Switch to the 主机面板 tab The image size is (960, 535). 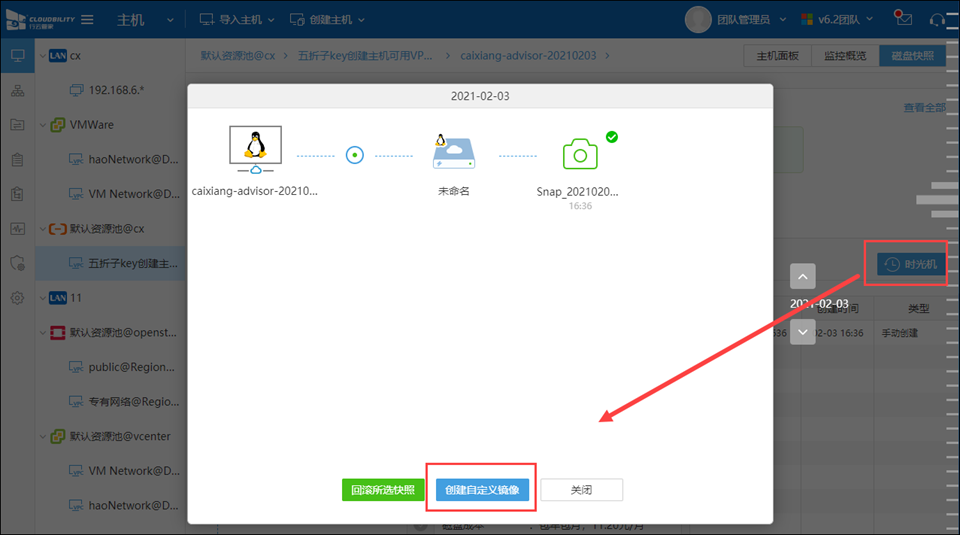(778, 56)
